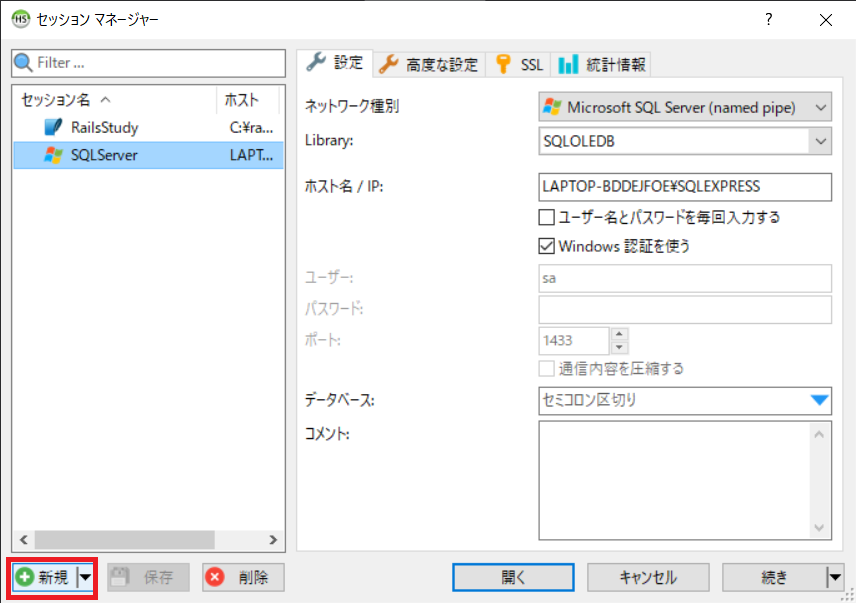
Task: Click the ホスト column header
Action: (x=248, y=100)
